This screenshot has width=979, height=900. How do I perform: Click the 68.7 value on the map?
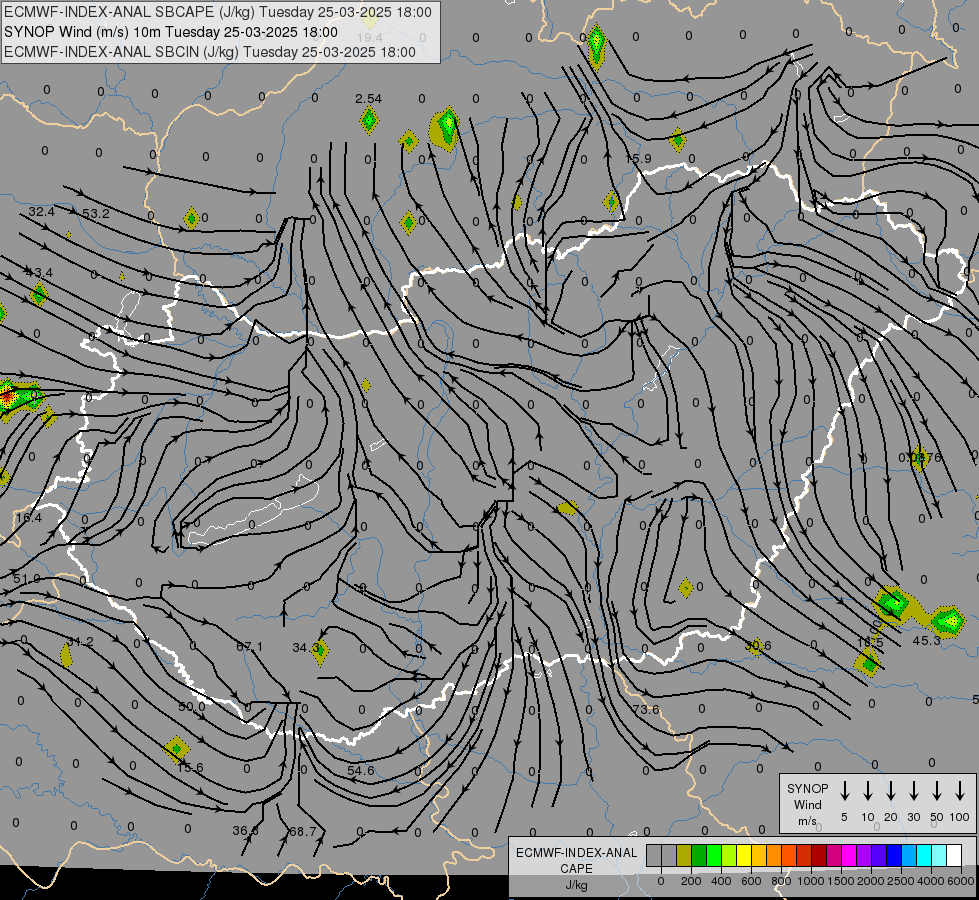(303, 831)
